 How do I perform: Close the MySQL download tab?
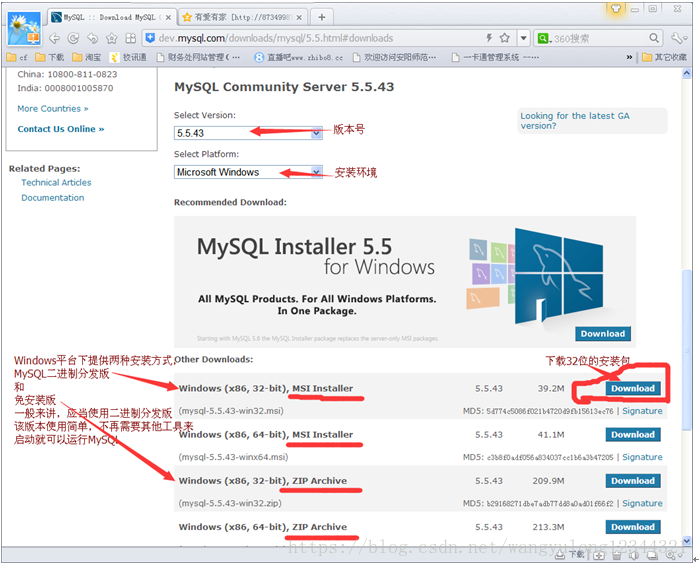(x=168, y=17)
